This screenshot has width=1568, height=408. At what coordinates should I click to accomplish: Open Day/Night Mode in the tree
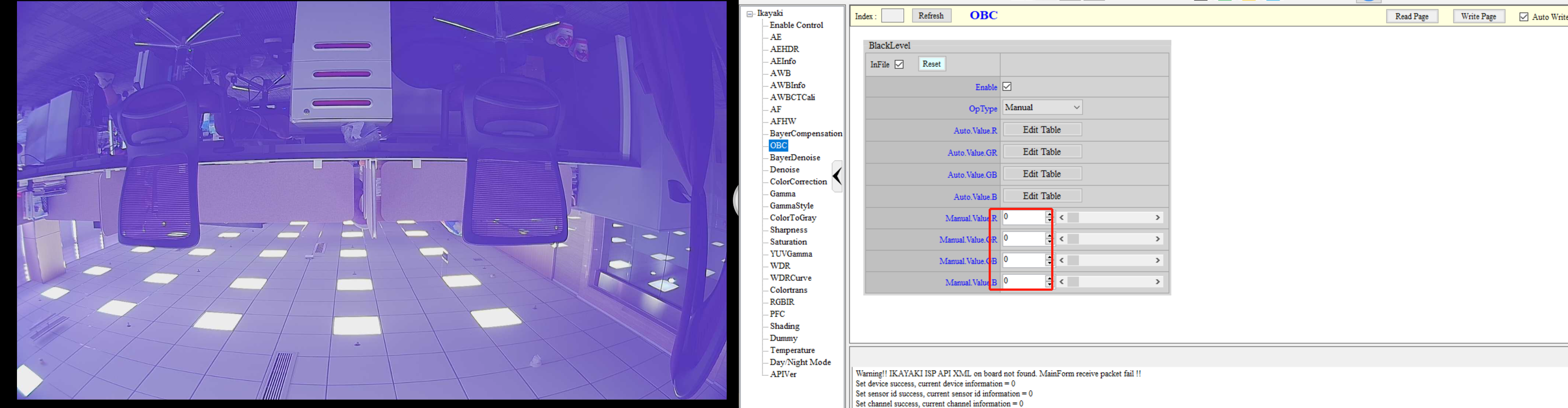tap(800, 363)
